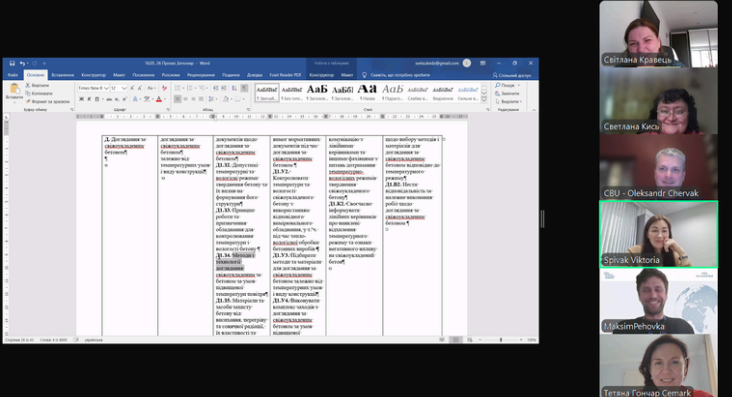Open Replace (Замінити) in Editing group
The width and height of the screenshot is (732, 397).
pos(507,93)
